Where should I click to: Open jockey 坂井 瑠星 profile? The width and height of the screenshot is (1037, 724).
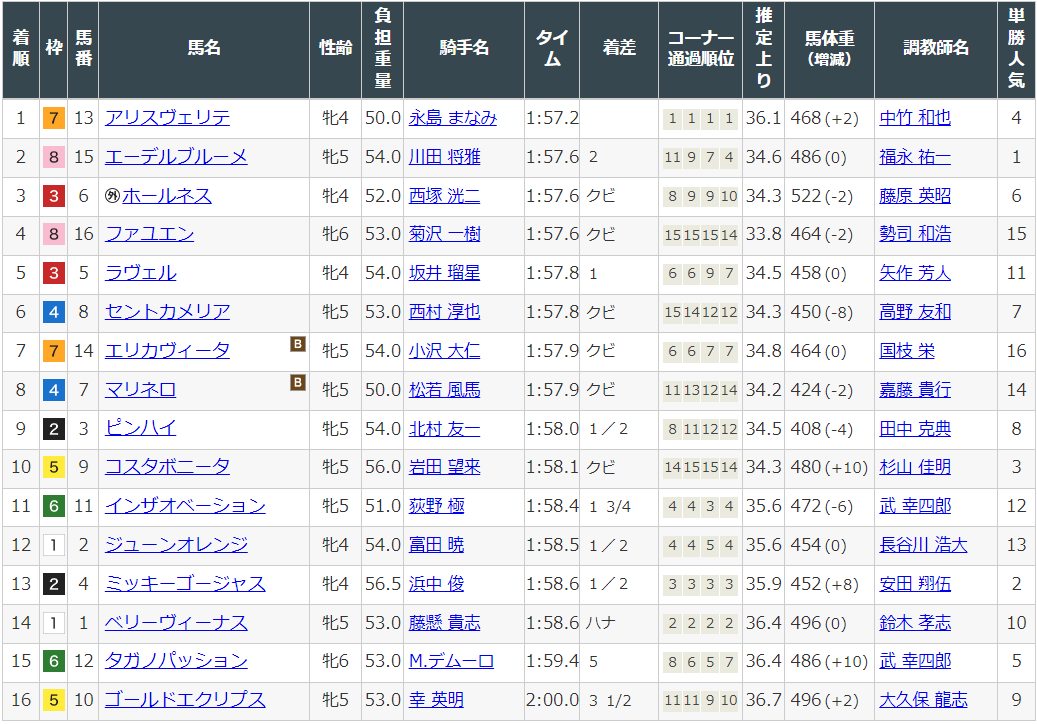point(444,273)
